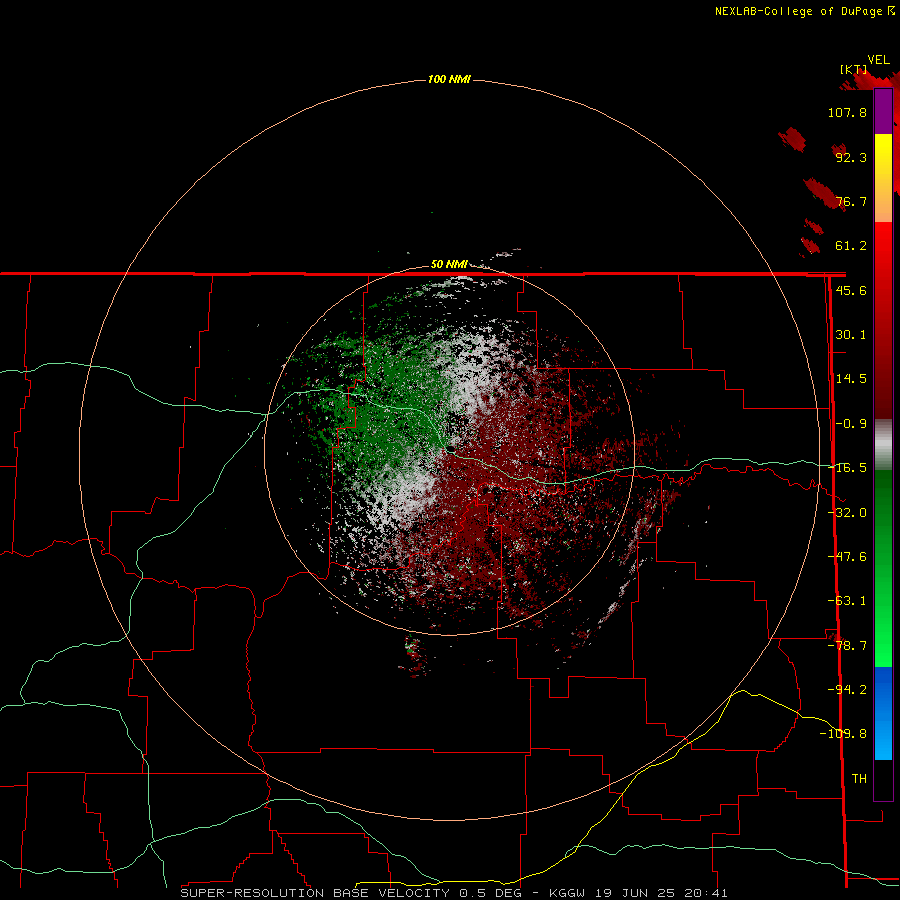Click the -0.9 velocity scale value
The height and width of the screenshot is (900, 900).
pyautogui.click(x=851, y=424)
